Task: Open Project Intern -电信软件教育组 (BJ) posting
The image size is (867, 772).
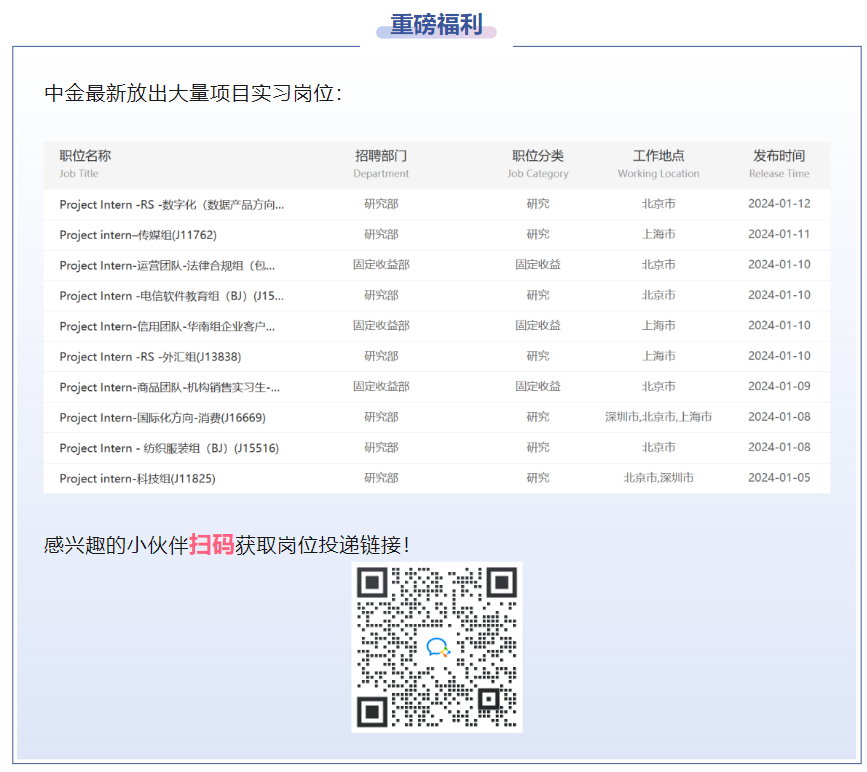Action: [x=171, y=296]
